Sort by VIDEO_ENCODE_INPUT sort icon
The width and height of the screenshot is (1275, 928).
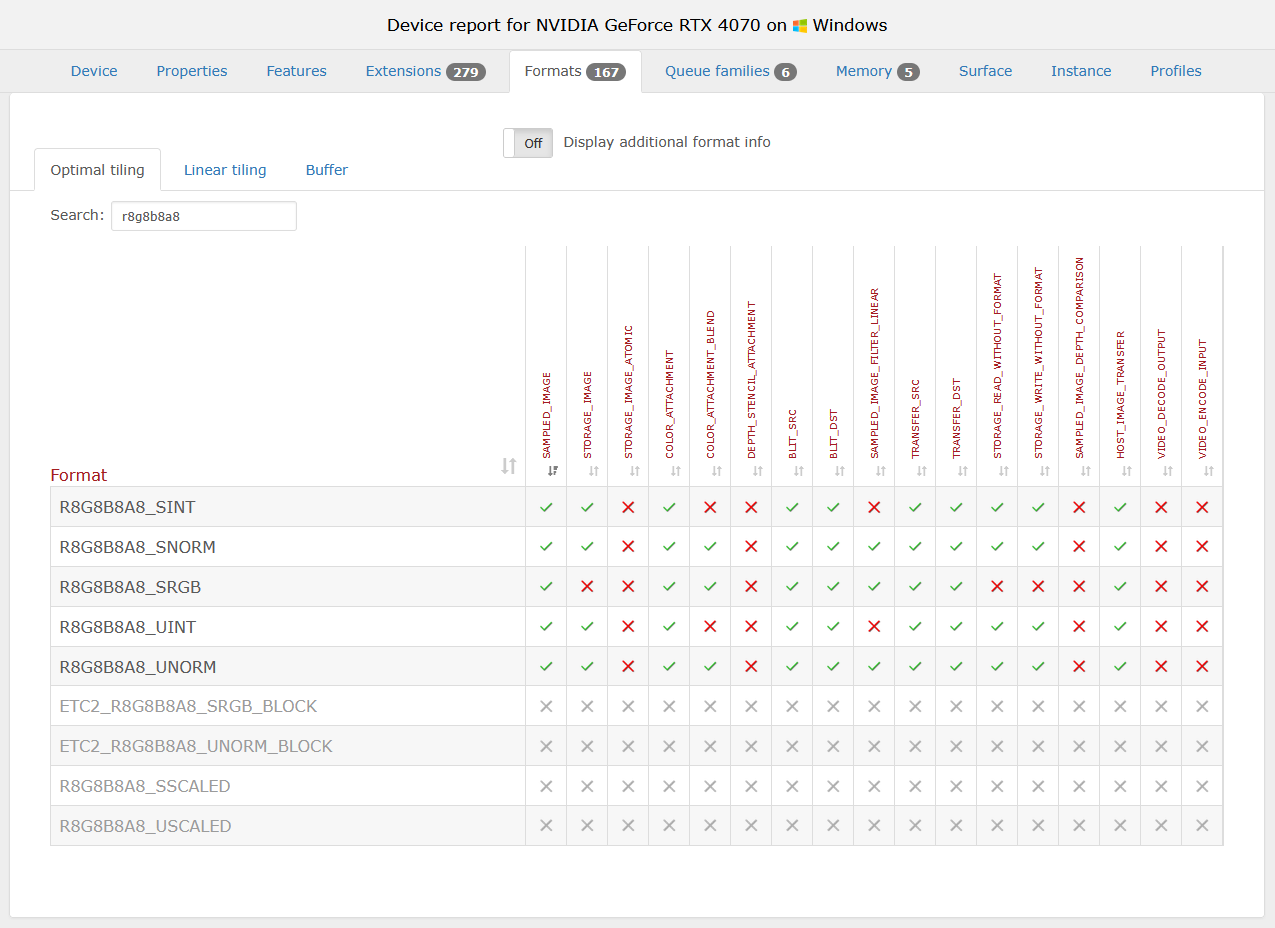[1209, 471]
